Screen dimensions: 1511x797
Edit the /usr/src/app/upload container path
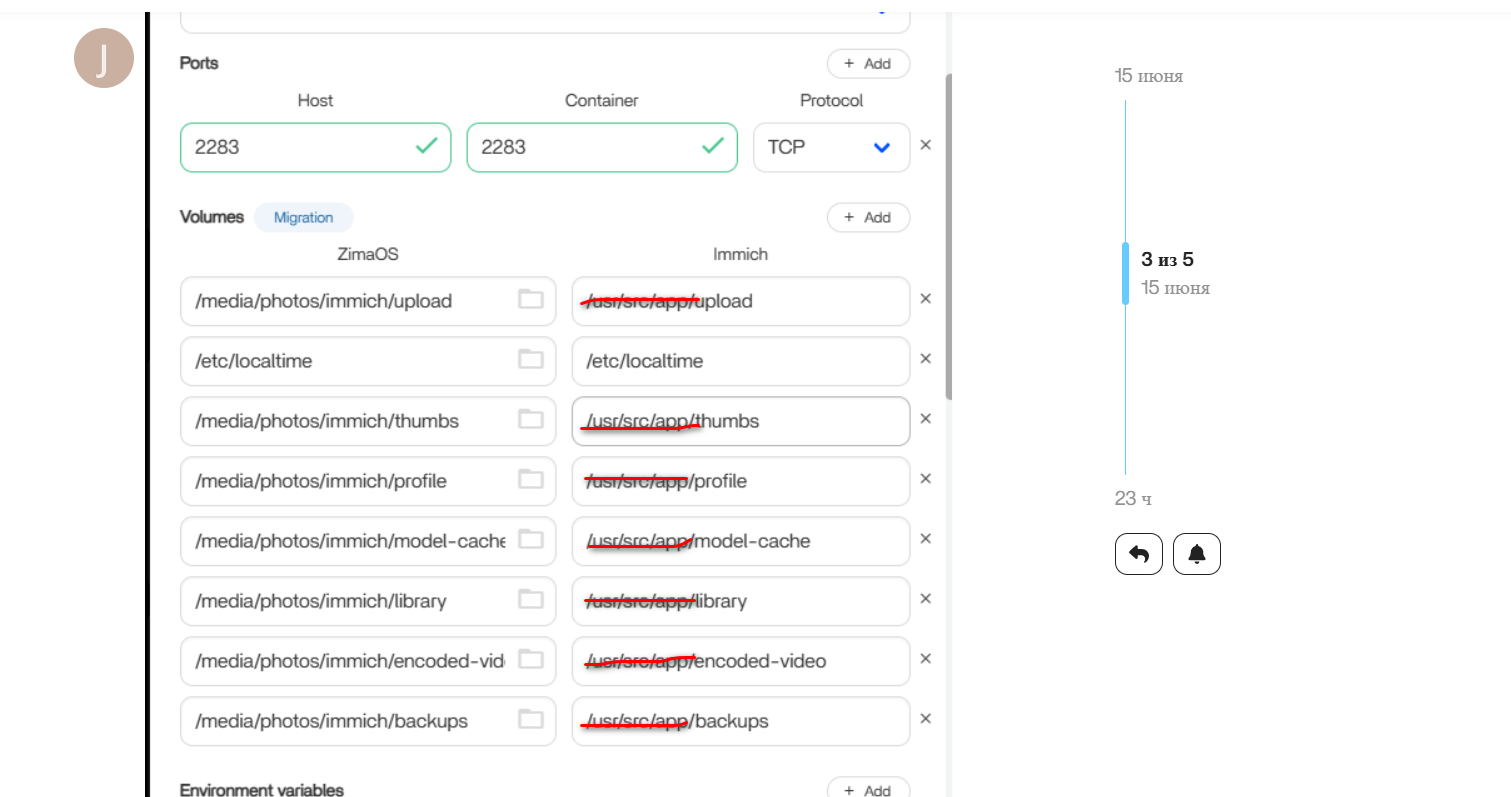tap(741, 301)
